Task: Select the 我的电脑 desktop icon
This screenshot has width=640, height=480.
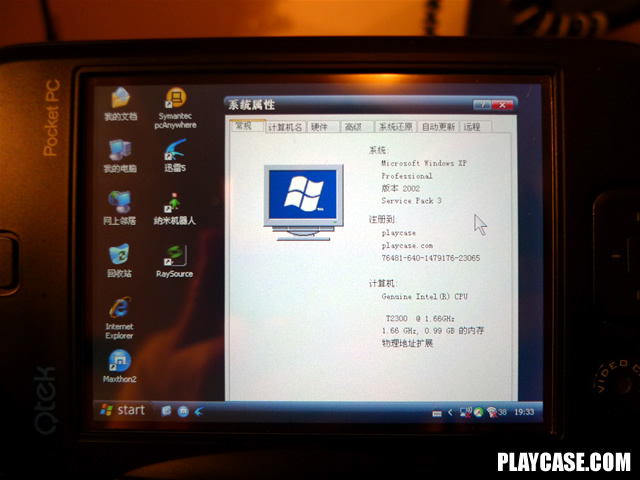Action: [x=120, y=156]
